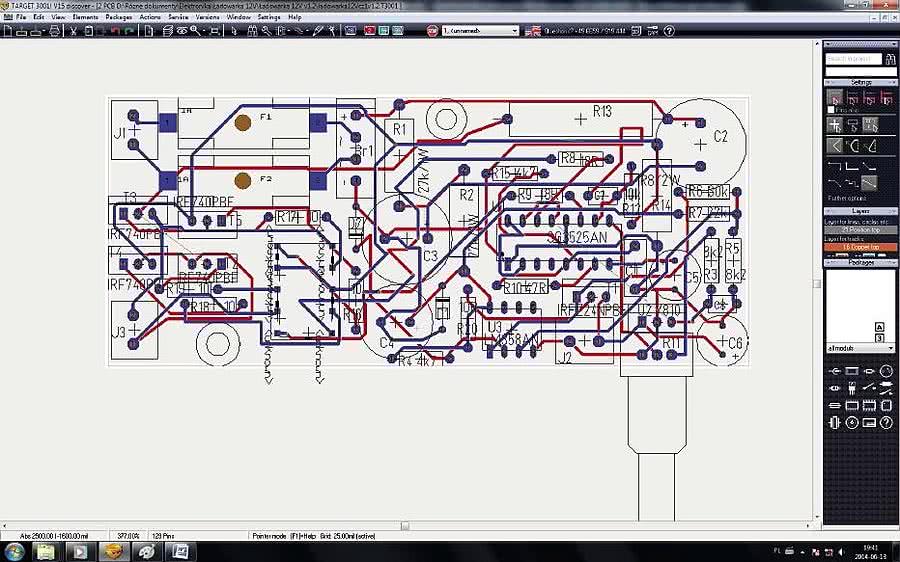The height and width of the screenshot is (562, 900).
Task: Open the Actions menu
Action: coord(150,17)
